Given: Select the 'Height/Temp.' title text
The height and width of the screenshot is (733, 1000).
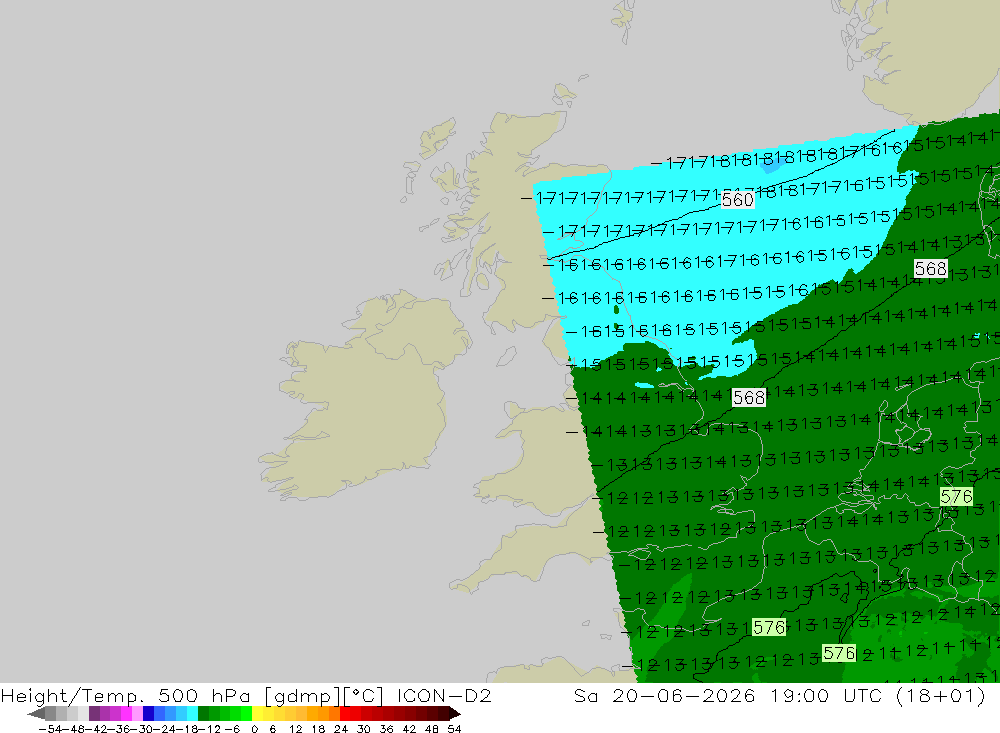Looking at the screenshot, I should coord(72,695).
